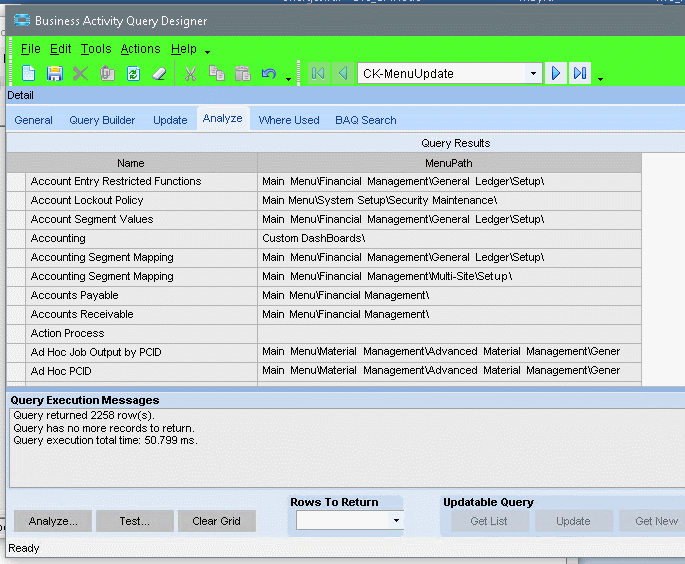Open the Actions menu
The image size is (685, 564).
pos(140,49)
